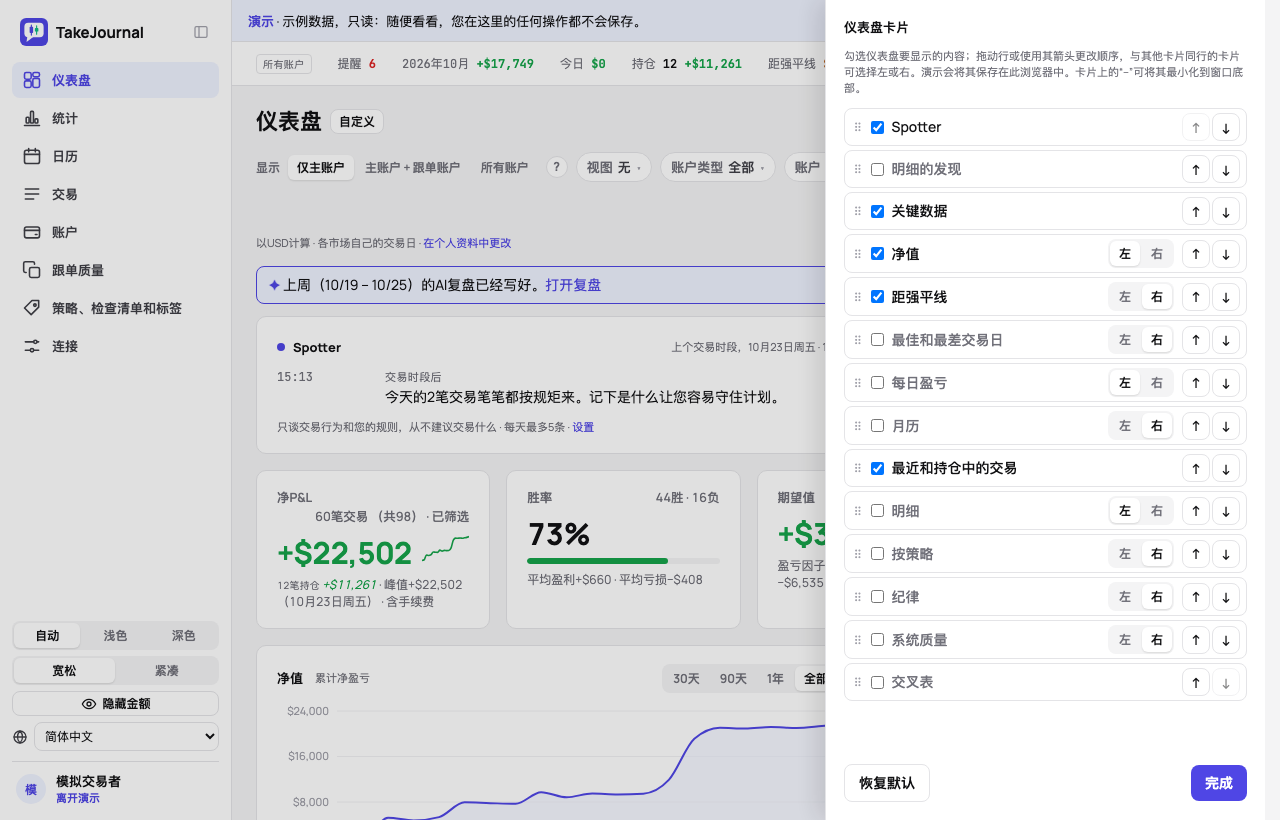The width and height of the screenshot is (1280, 820).
Task: Click the TakeJournal logo icon
Action: (34, 32)
